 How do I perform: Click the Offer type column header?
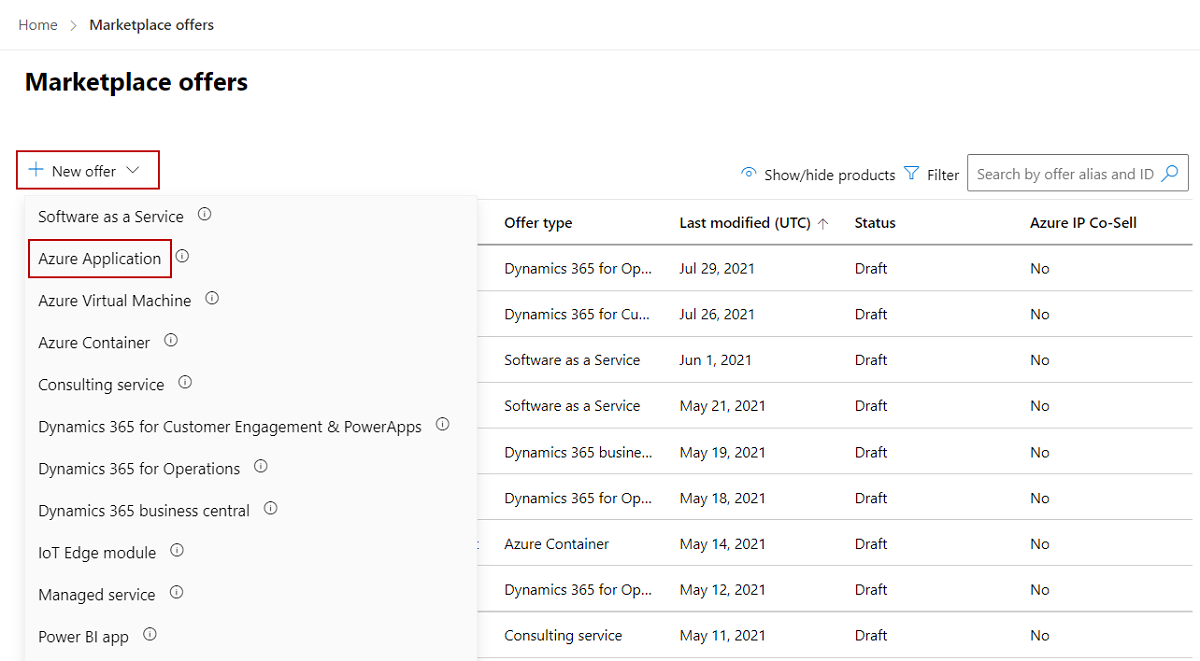(x=538, y=223)
